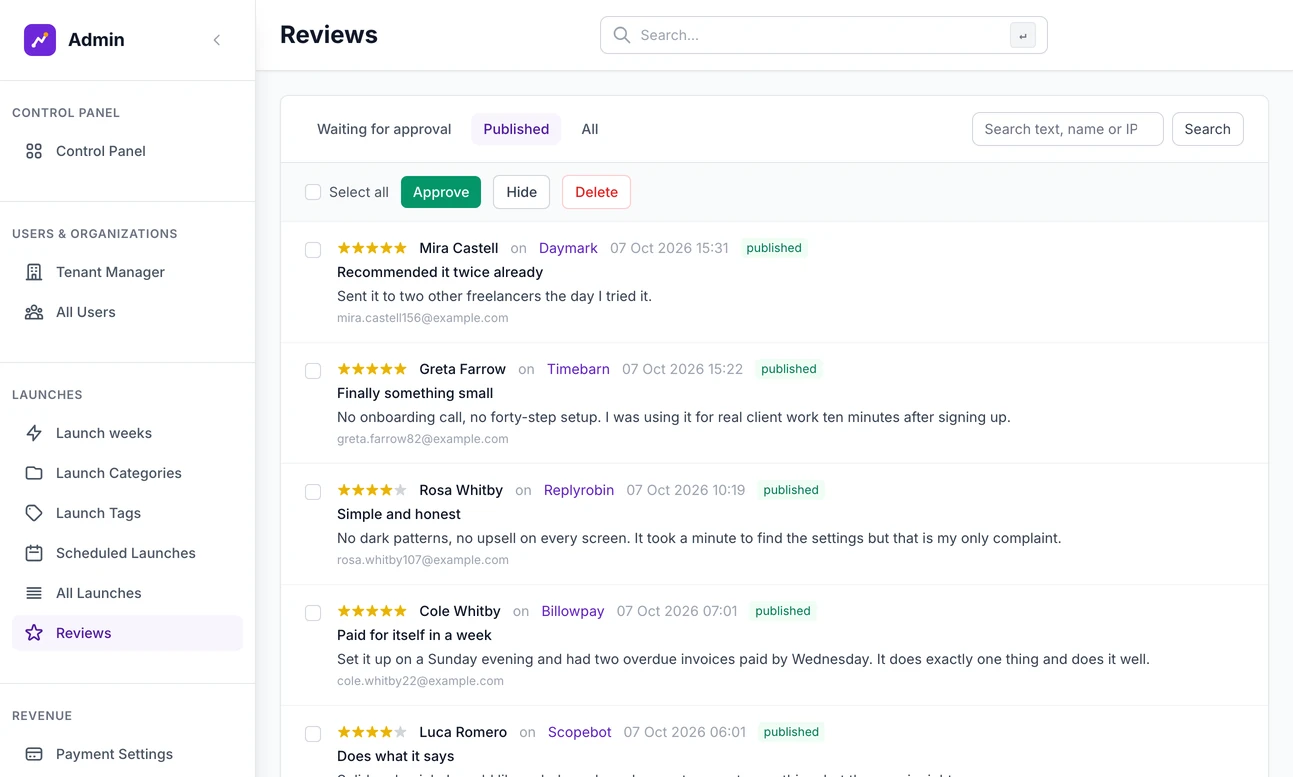Collapse the sidebar with the chevron arrow
This screenshot has width=1293, height=777.
[217, 40]
